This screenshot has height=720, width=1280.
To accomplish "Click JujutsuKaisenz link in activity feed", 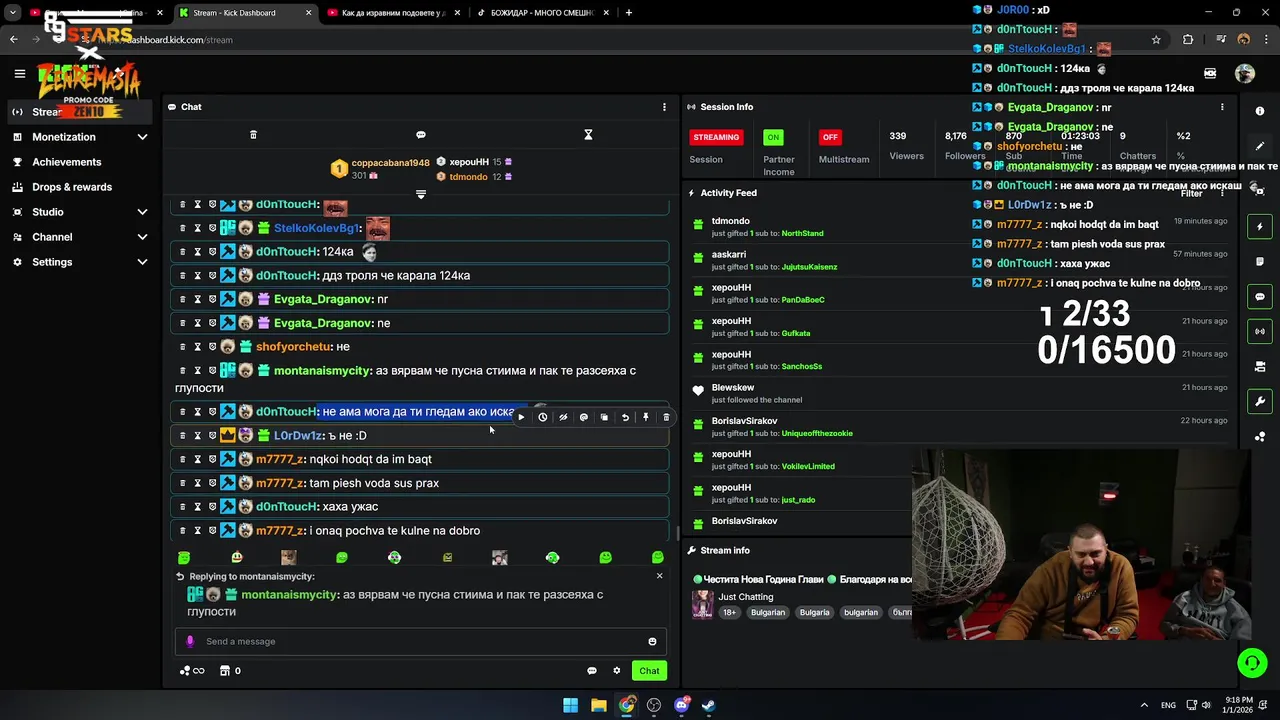I will pos(809,267).
